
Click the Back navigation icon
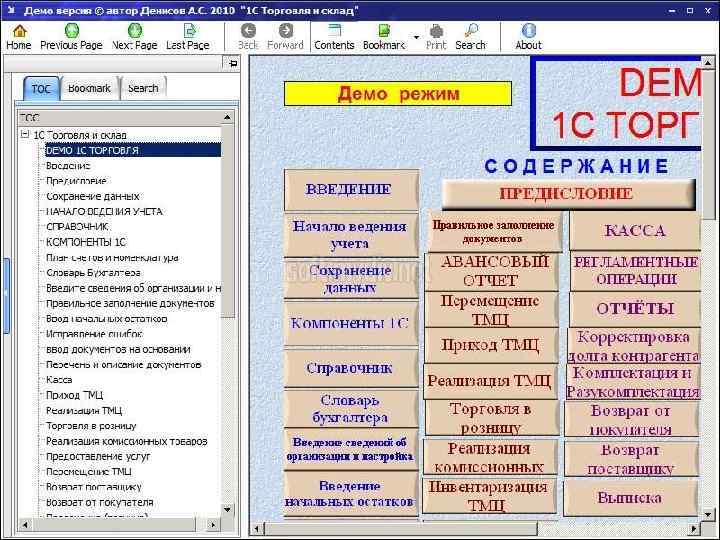[x=248, y=37]
